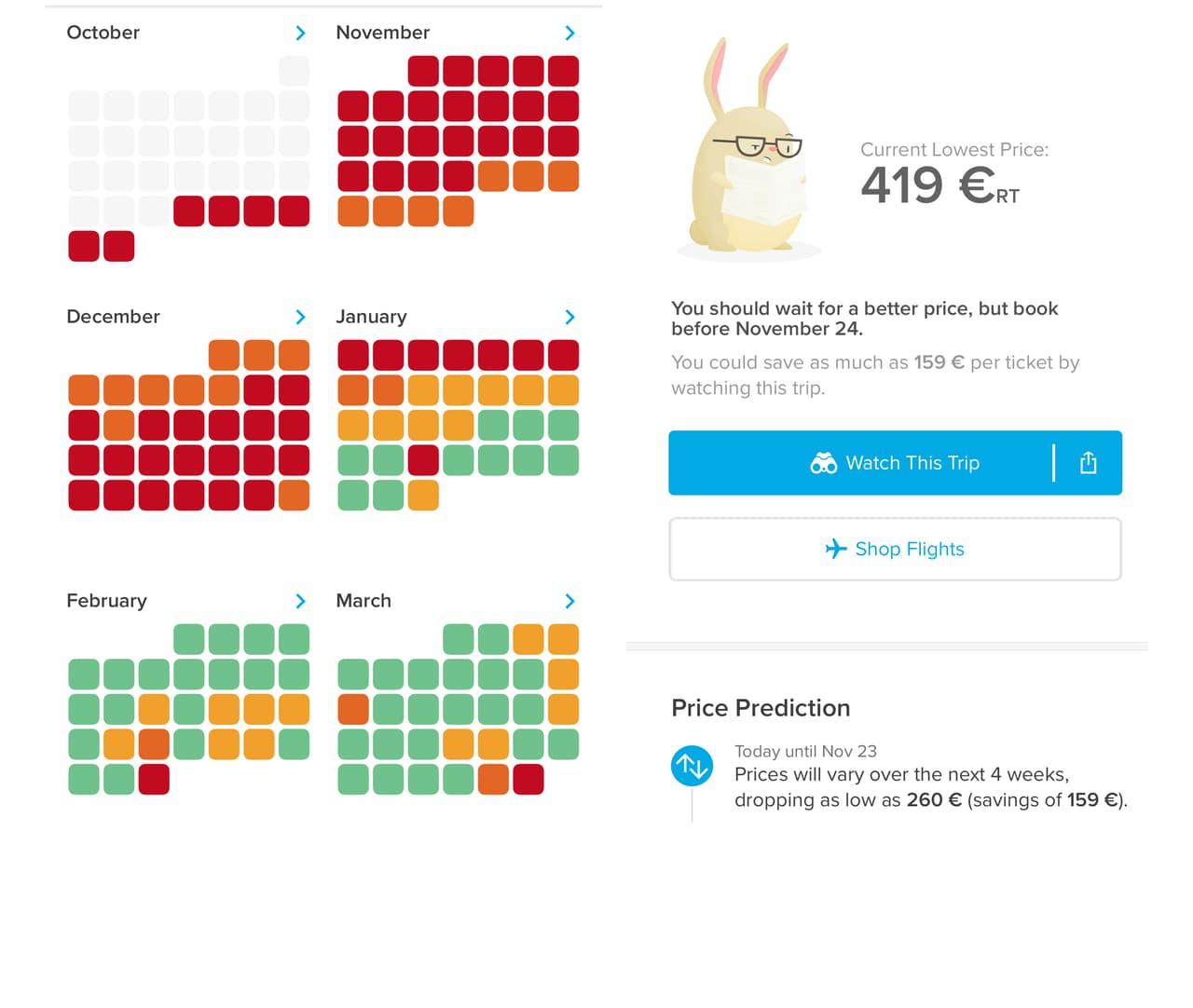Image resolution: width=1193 pixels, height=1008 pixels.
Task: Pick the lone red day in January's fourth row
Action: coord(423,460)
